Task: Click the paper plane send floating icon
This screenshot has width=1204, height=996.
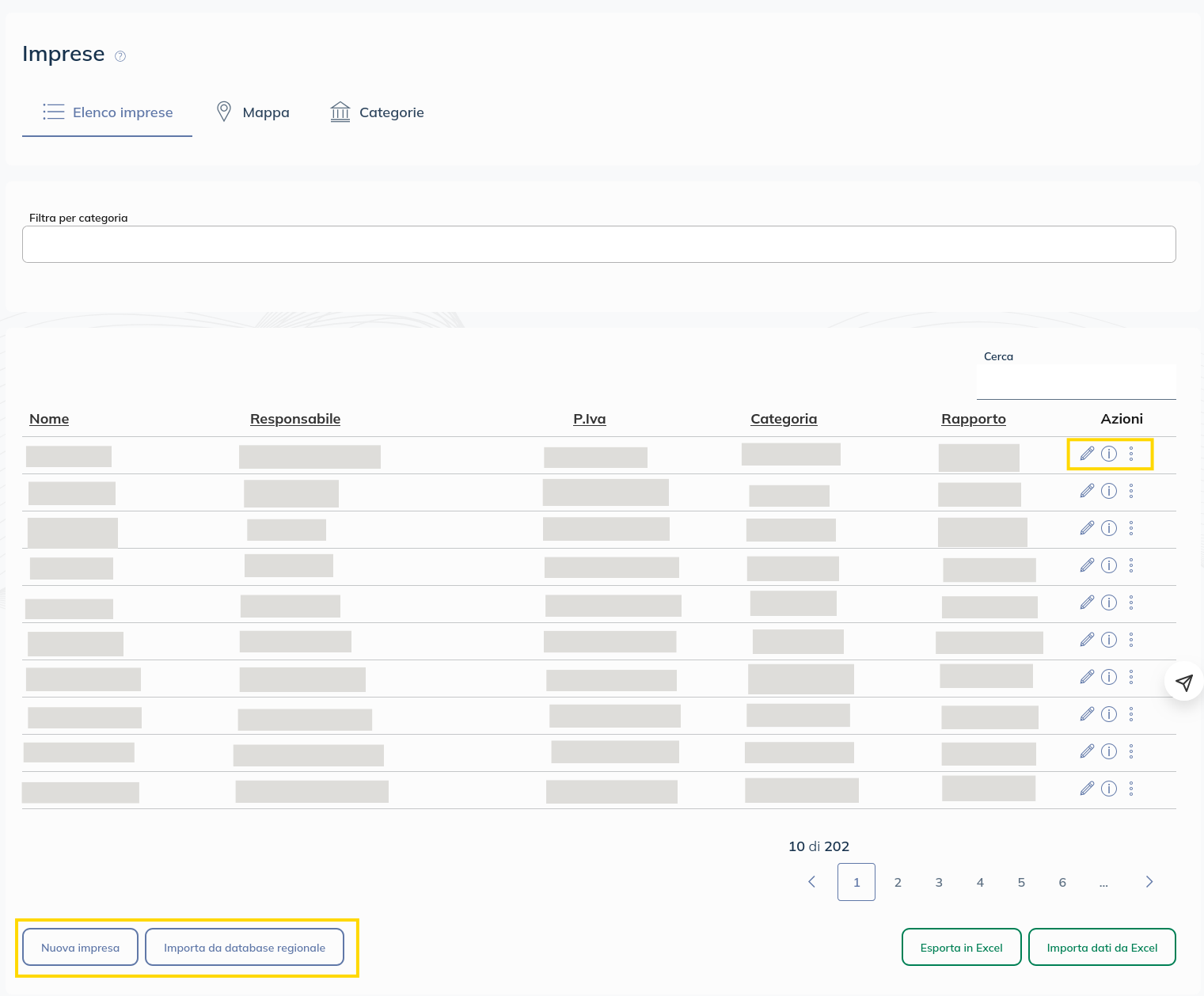Action: pyautogui.click(x=1183, y=682)
